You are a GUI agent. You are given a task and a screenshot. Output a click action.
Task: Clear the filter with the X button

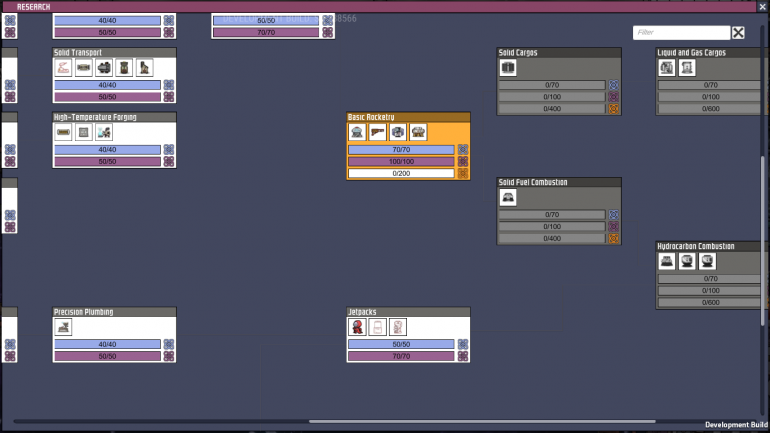pos(738,32)
